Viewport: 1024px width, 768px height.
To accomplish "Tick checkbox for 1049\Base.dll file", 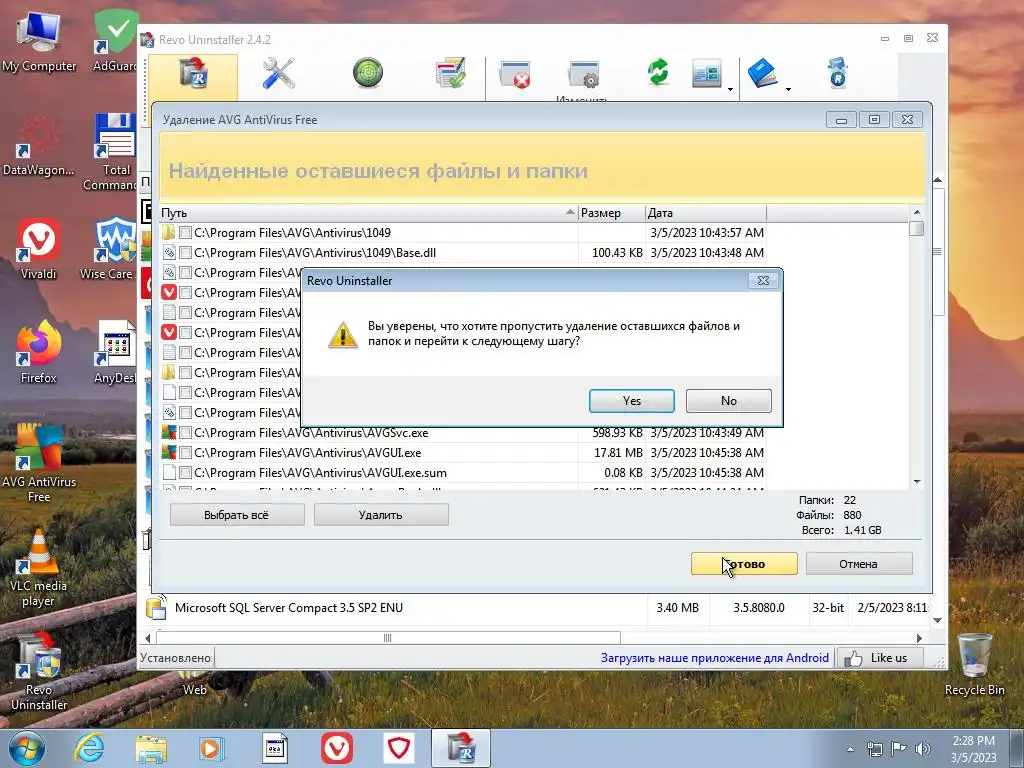I will (185, 253).
